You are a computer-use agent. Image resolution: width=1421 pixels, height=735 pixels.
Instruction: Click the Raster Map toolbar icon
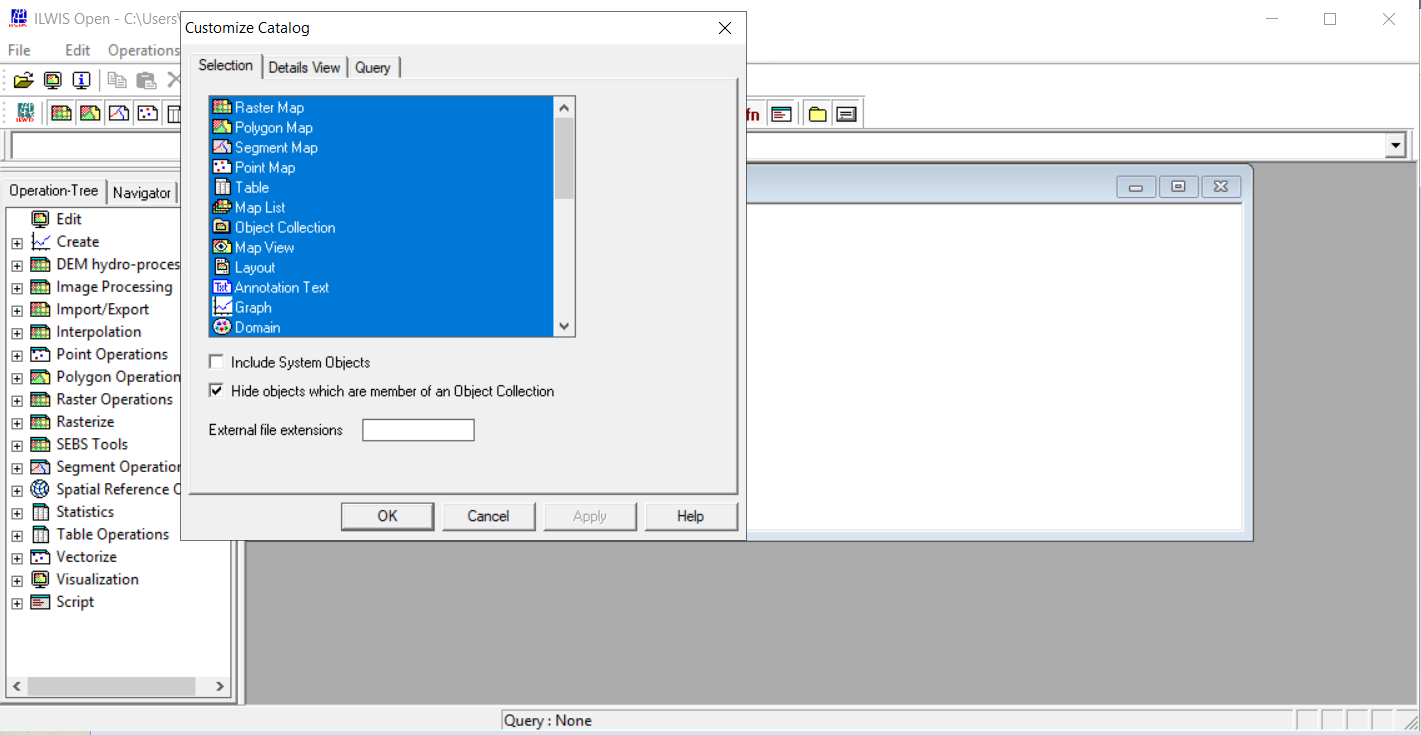61,114
